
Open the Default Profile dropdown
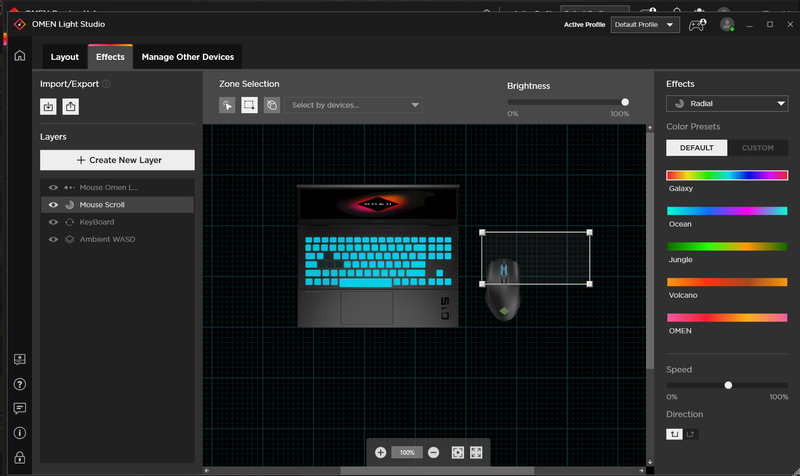click(645, 24)
